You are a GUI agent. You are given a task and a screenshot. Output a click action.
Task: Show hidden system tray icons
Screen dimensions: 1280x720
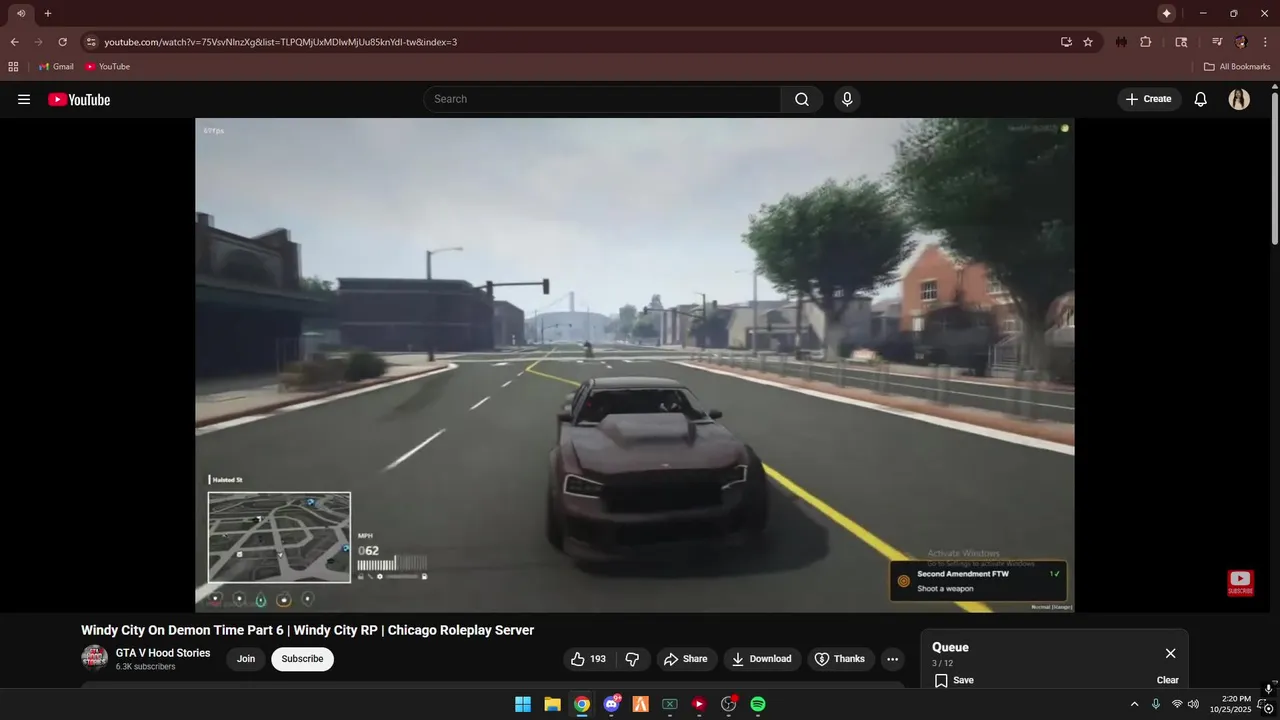pyautogui.click(x=1134, y=704)
